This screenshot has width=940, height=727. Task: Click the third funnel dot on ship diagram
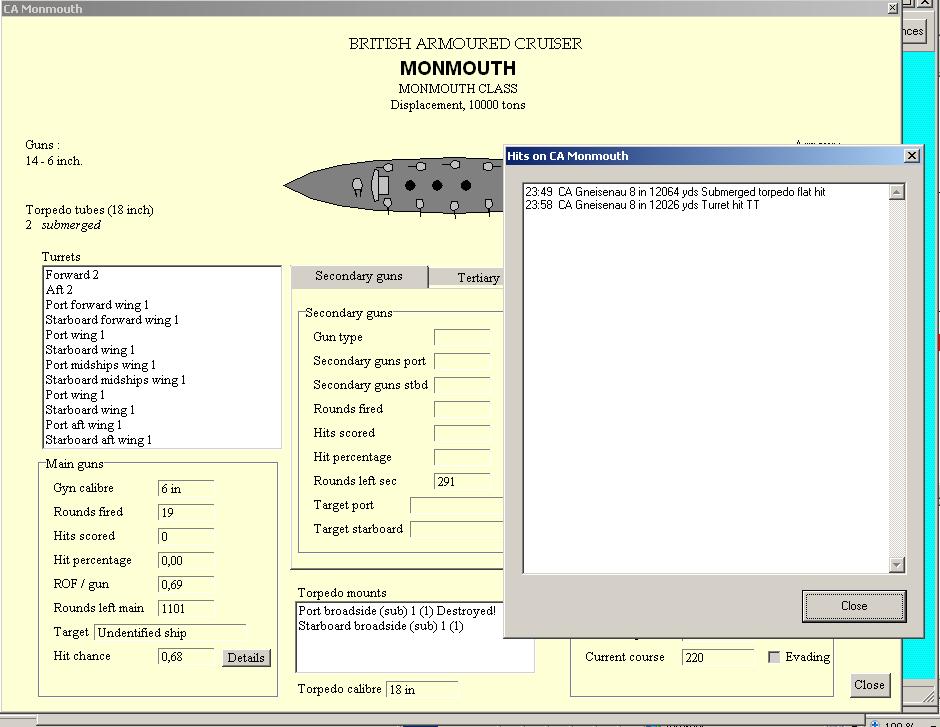[466, 185]
